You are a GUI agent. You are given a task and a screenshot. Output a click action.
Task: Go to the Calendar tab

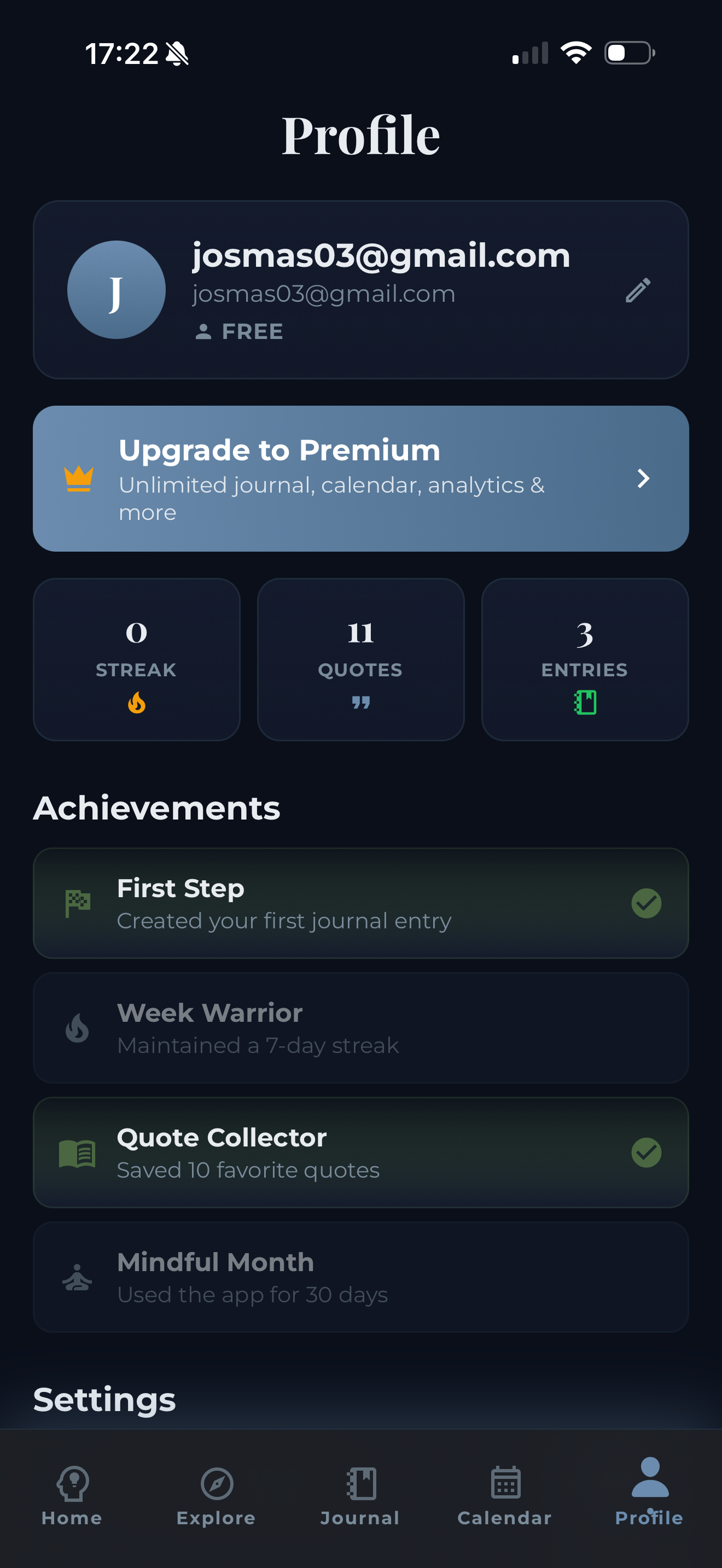point(505,1496)
